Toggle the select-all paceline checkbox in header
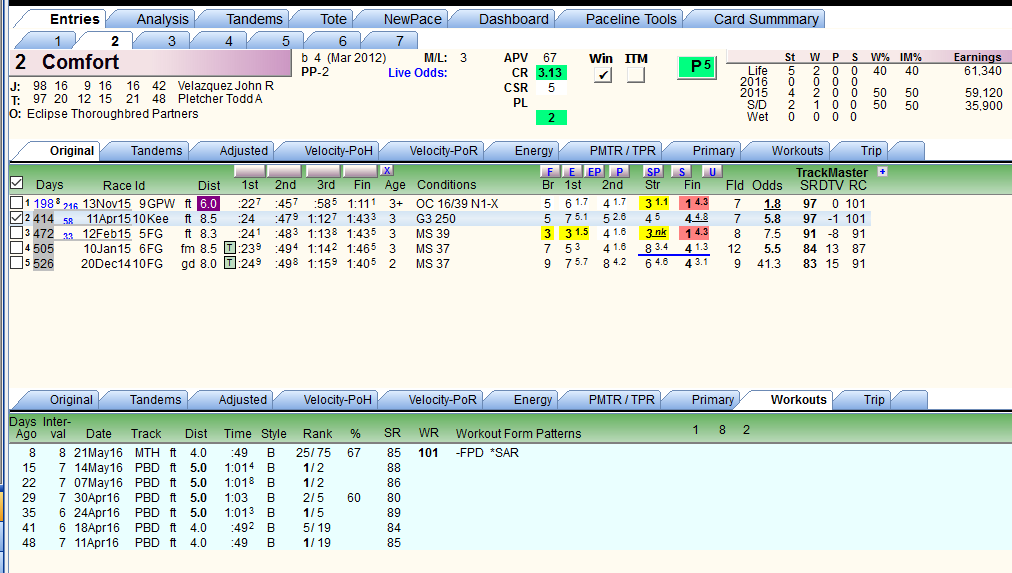 tap(17, 183)
